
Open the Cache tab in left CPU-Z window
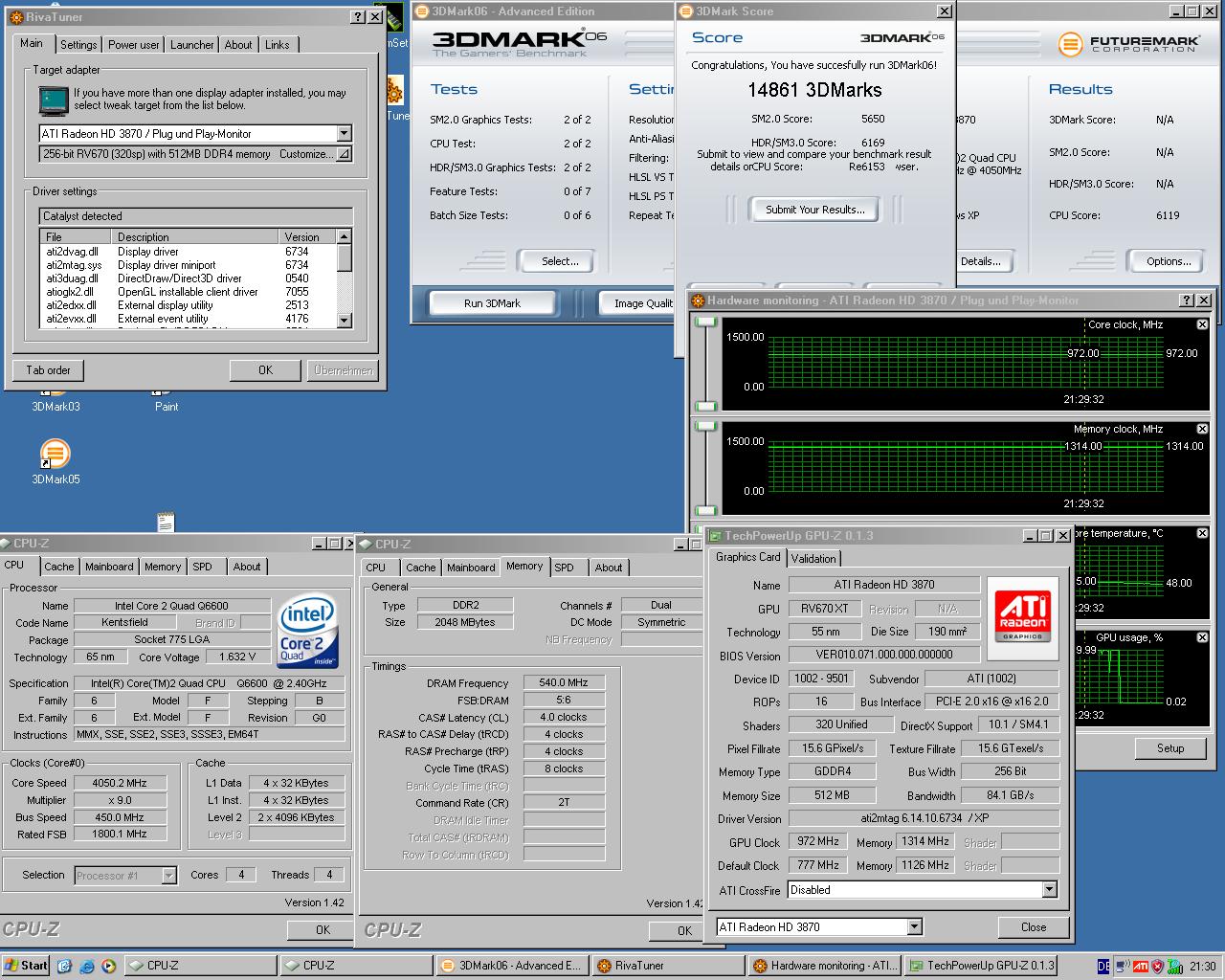pyautogui.click(x=58, y=568)
